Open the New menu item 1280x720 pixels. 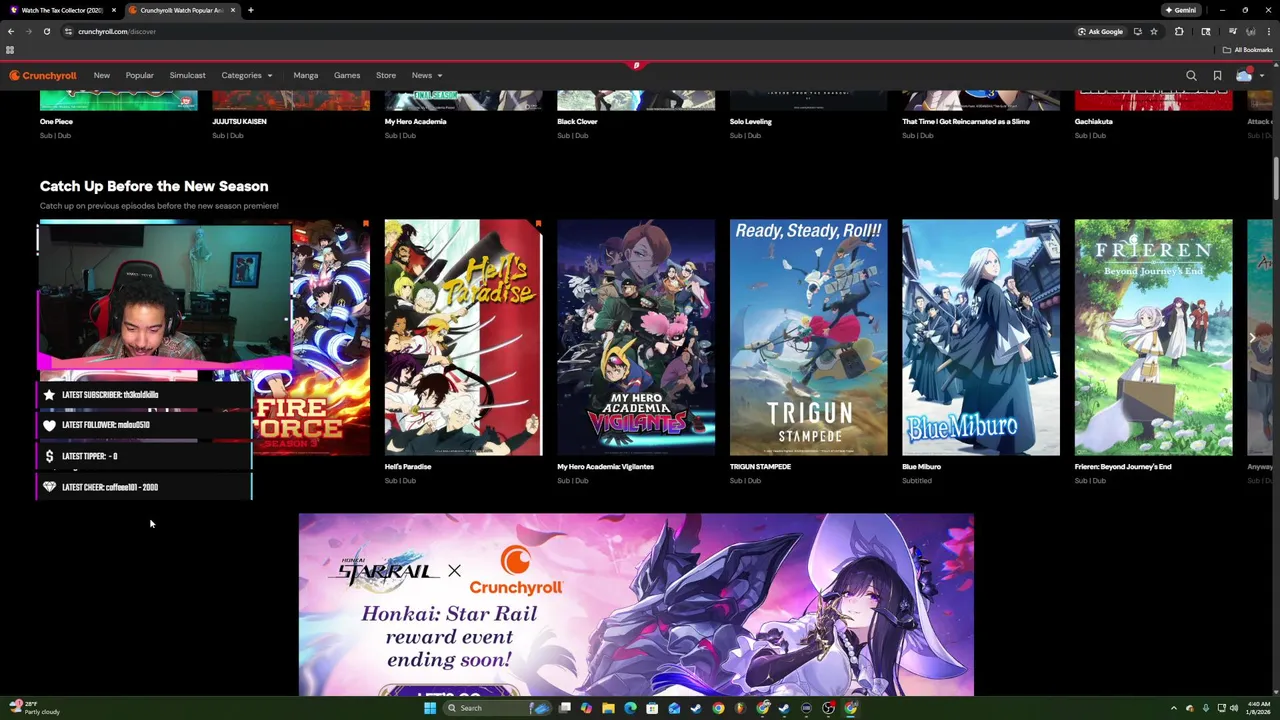102,75
